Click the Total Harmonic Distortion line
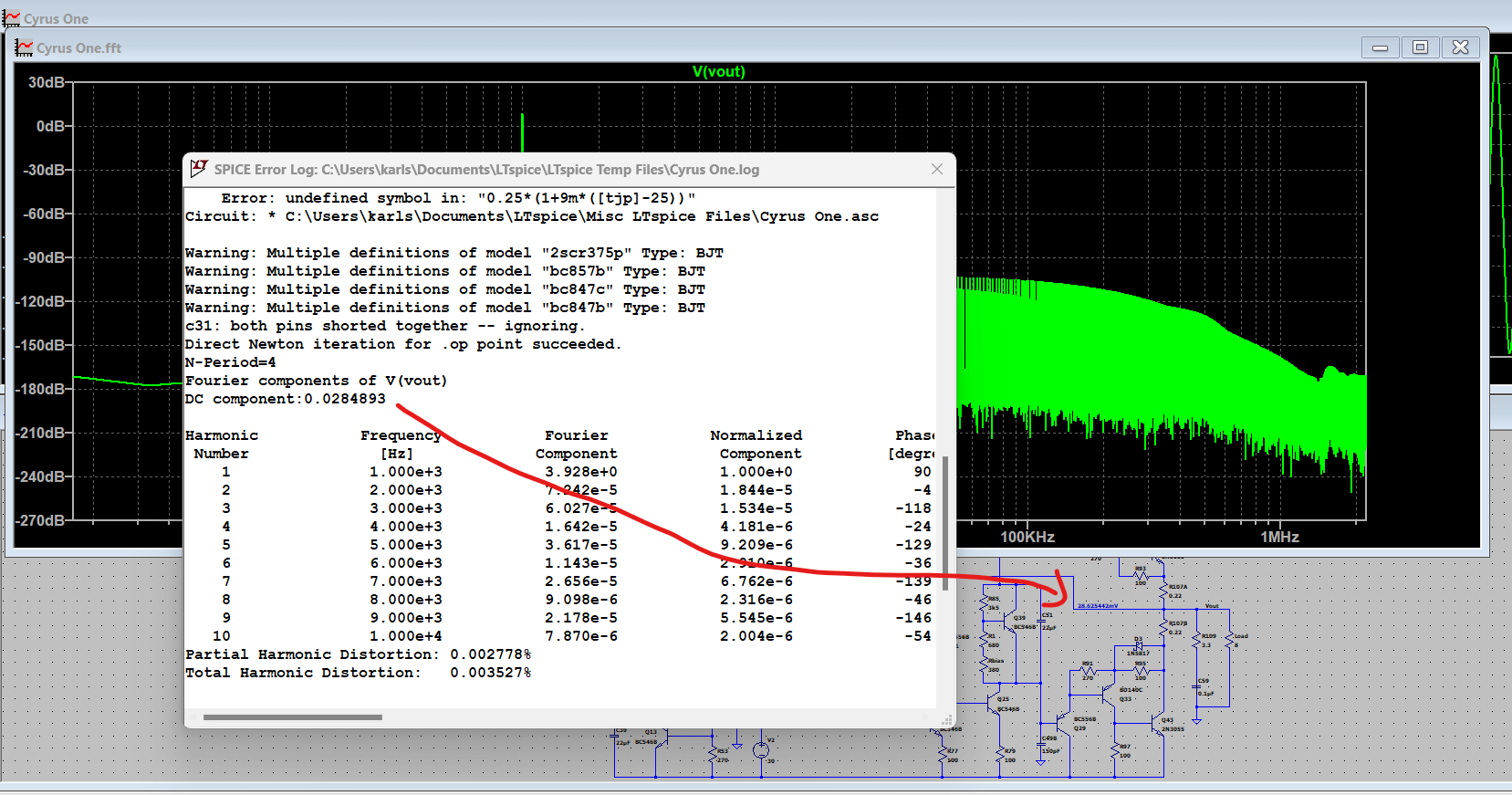This screenshot has width=1512, height=795. coord(358,673)
